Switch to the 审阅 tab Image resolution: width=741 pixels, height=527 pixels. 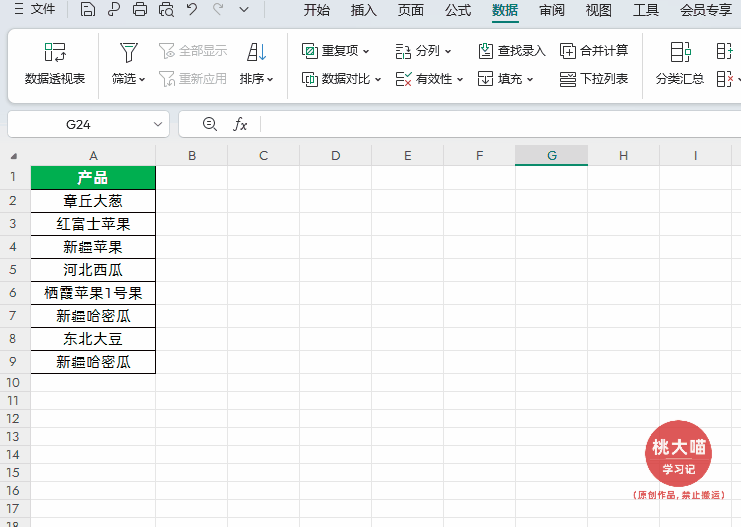coord(552,10)
